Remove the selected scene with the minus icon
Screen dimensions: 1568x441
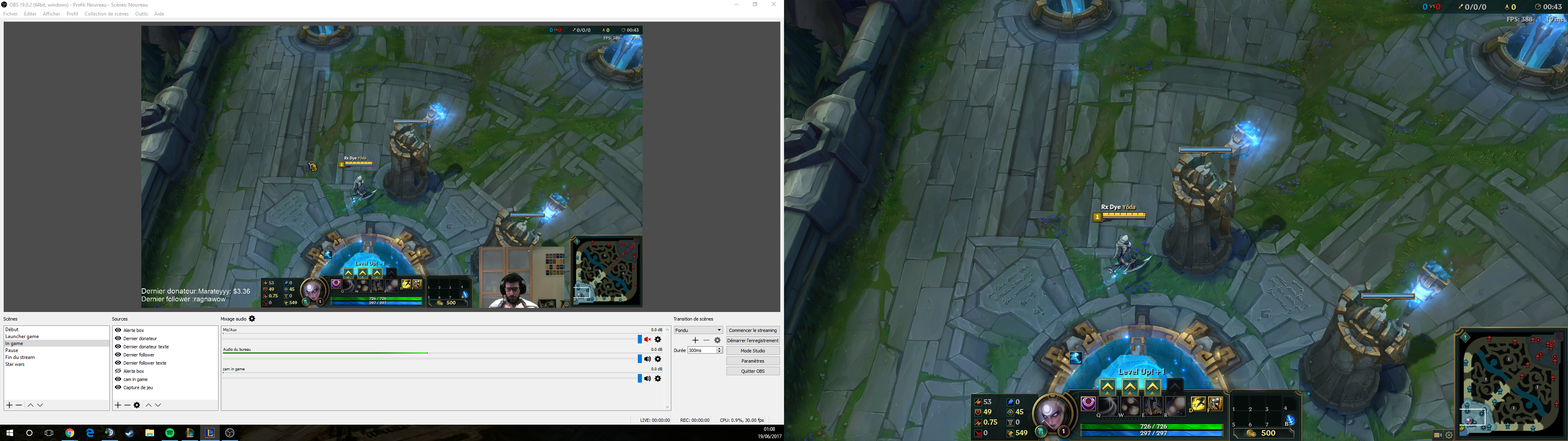(19, 405)
